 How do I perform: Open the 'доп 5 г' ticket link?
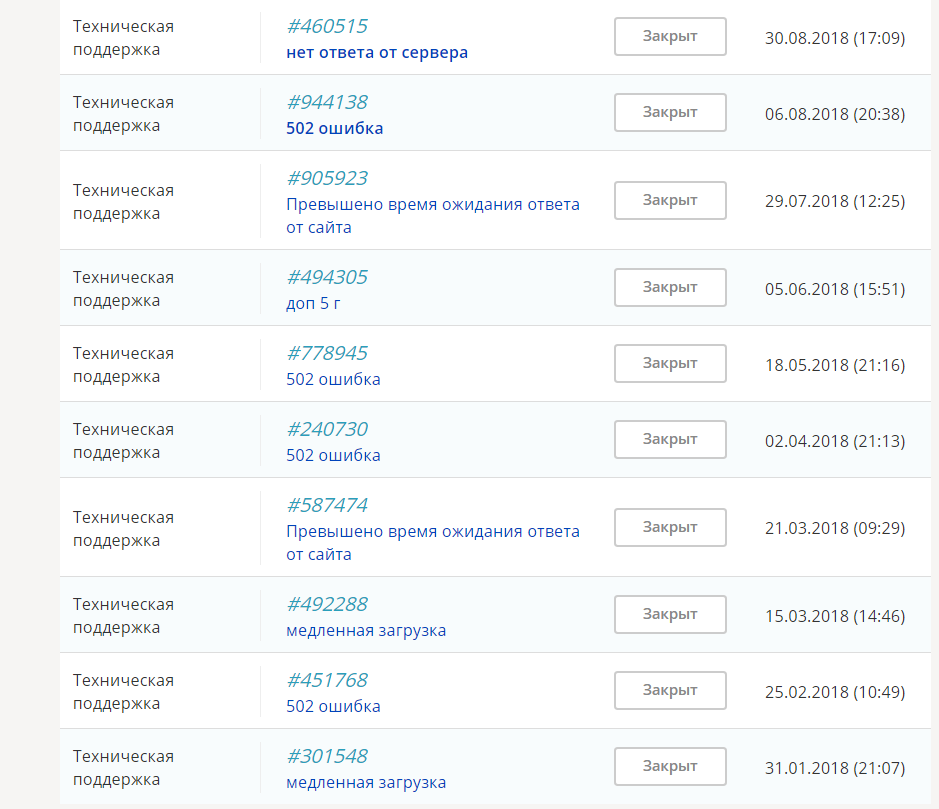click(x=313, y=304)
